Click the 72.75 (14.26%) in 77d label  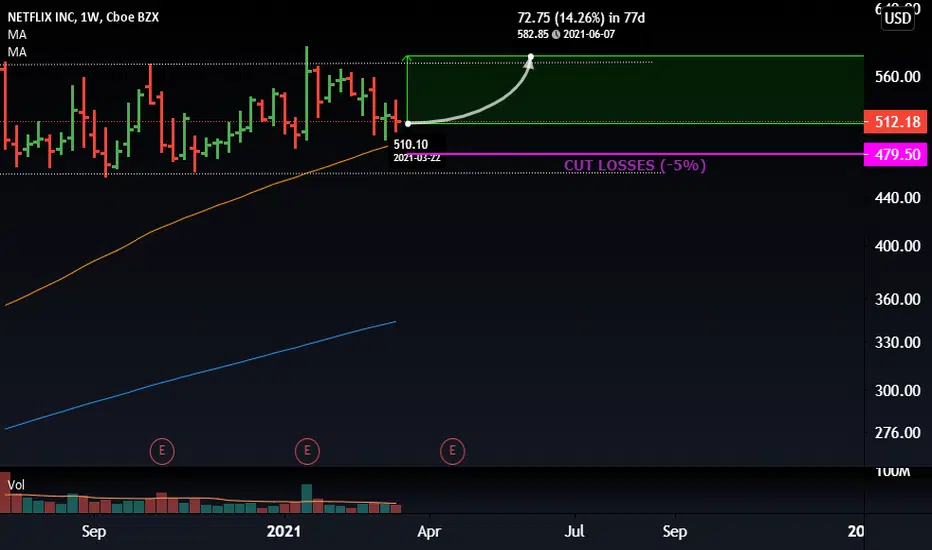pyautogui.click(x=581, y=18)
